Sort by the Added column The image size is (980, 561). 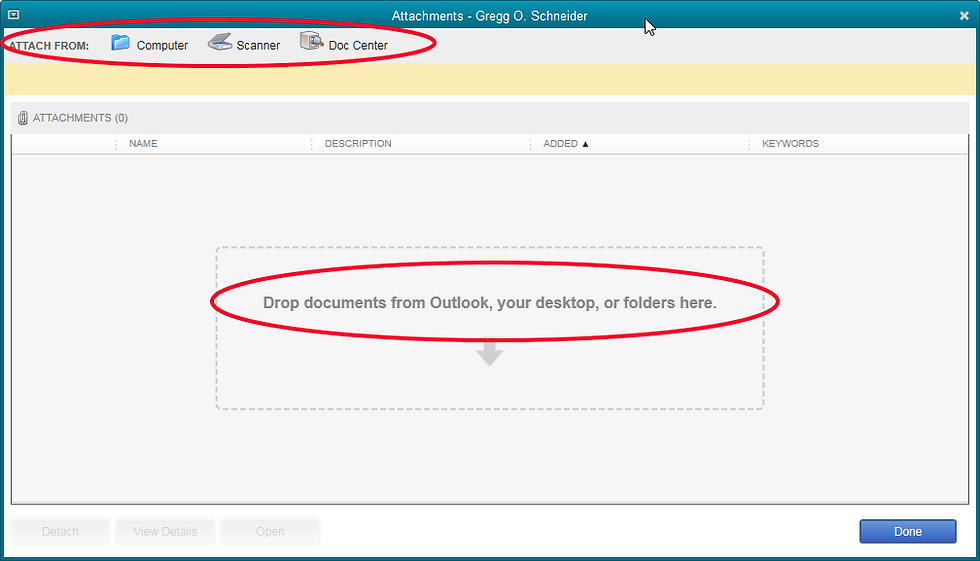point(566,144)
